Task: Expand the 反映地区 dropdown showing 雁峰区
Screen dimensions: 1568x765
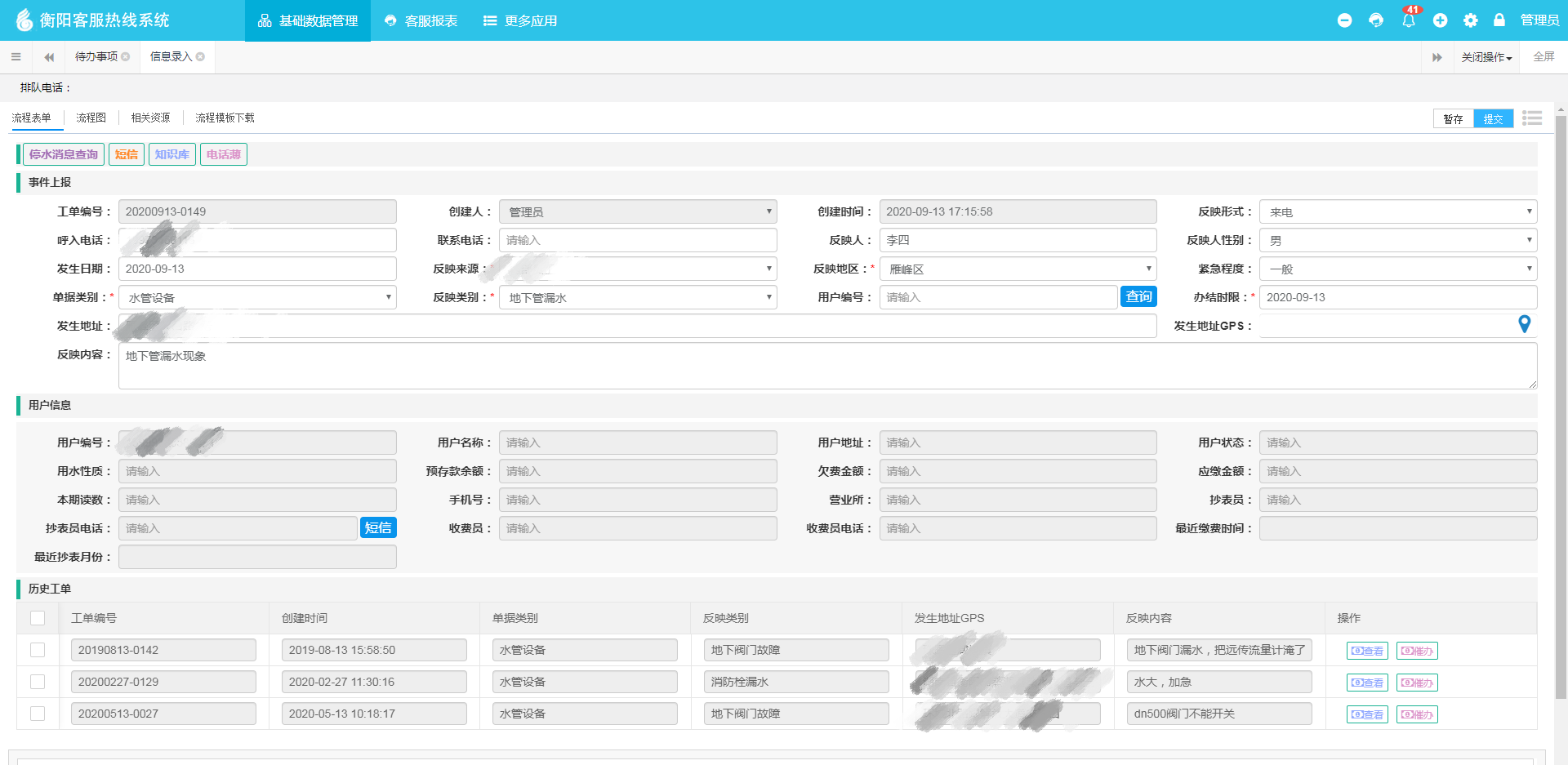Action: point(1018,269)
